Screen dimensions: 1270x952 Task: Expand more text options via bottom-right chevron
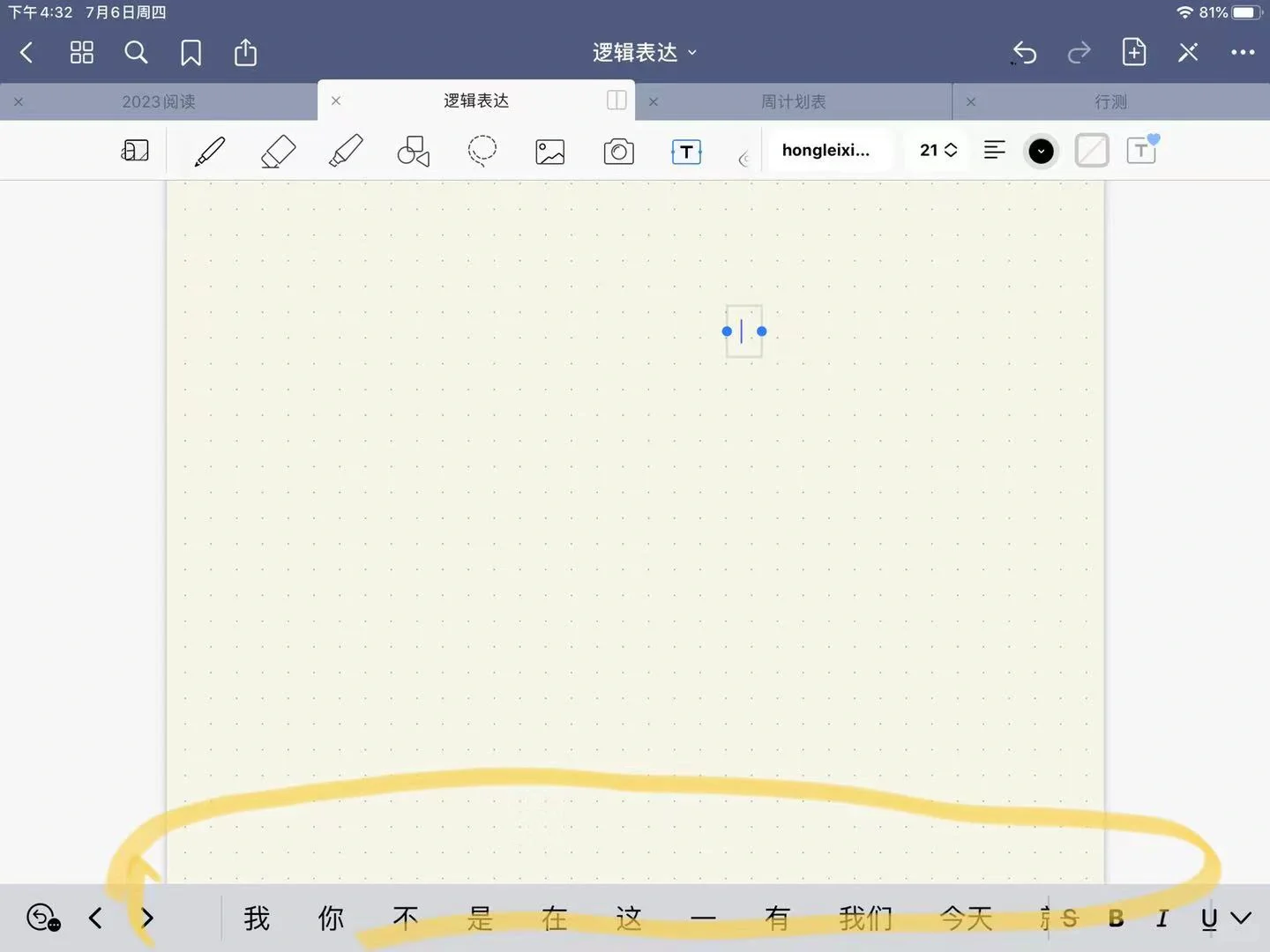pyautogui.click(x=1240, y=918)
